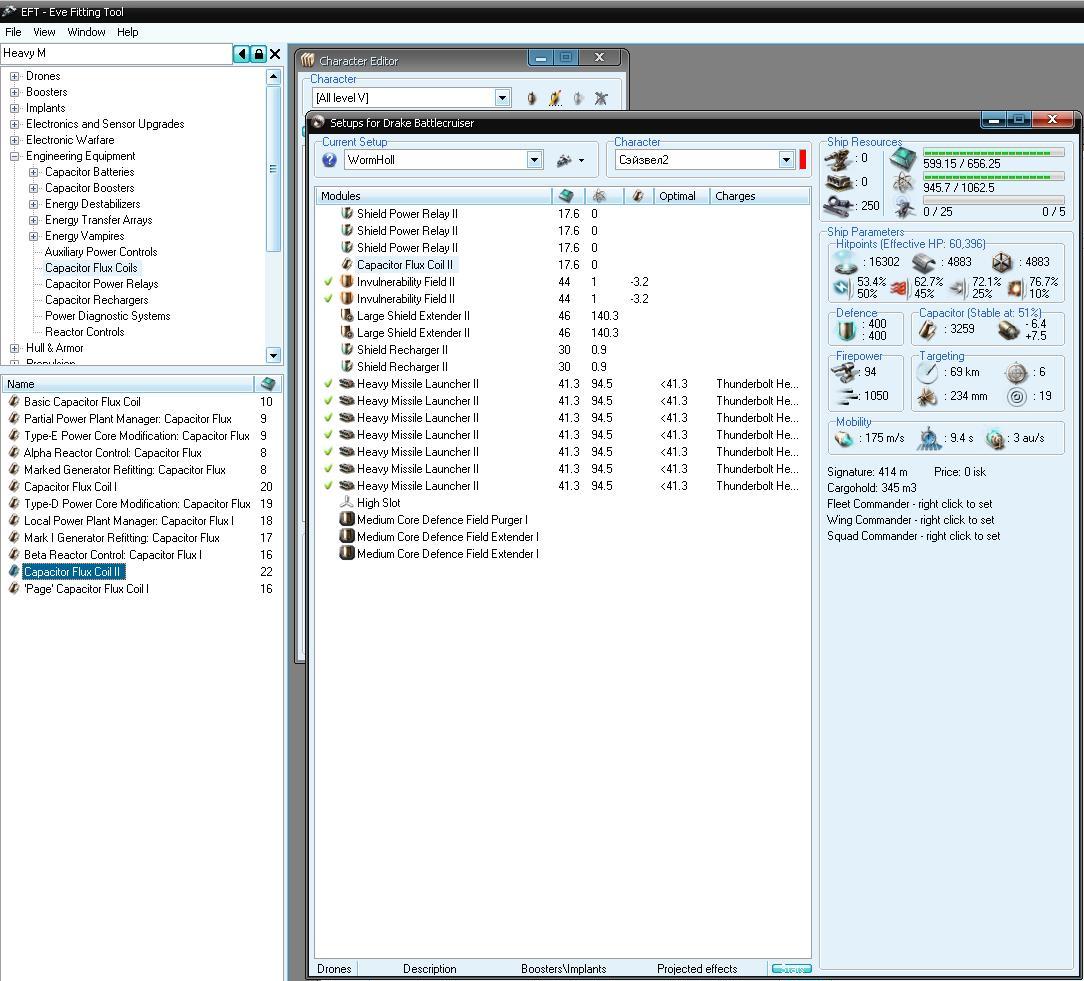Toggle the last Heavy Missile Launcher II checkmark
This screenshot has height=981, width=1084.
coord(328,486)
